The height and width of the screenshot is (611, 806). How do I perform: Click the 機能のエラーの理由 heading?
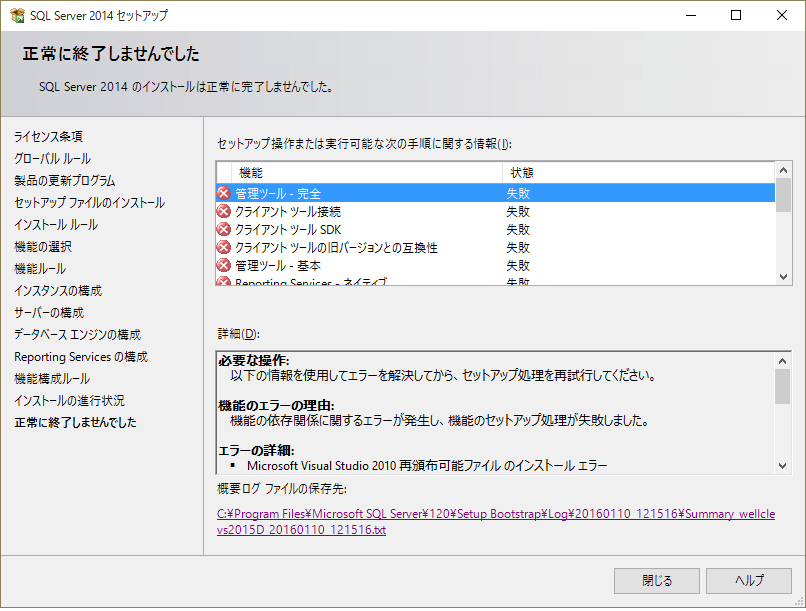point(277,405)
